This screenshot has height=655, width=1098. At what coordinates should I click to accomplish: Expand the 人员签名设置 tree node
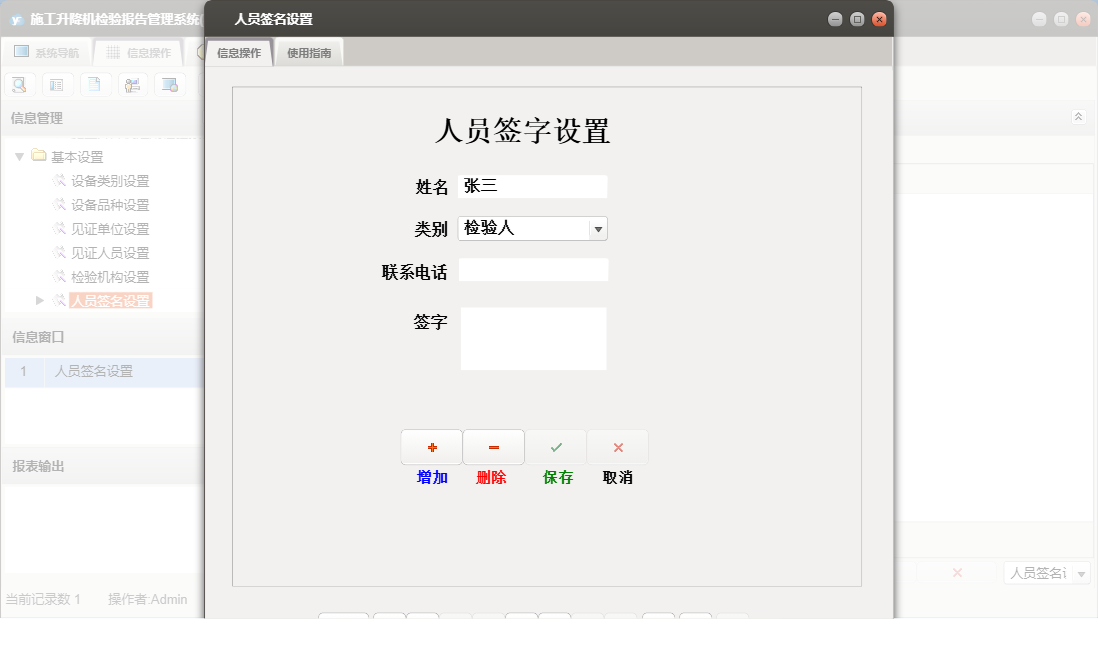click(x=39, y=299)
